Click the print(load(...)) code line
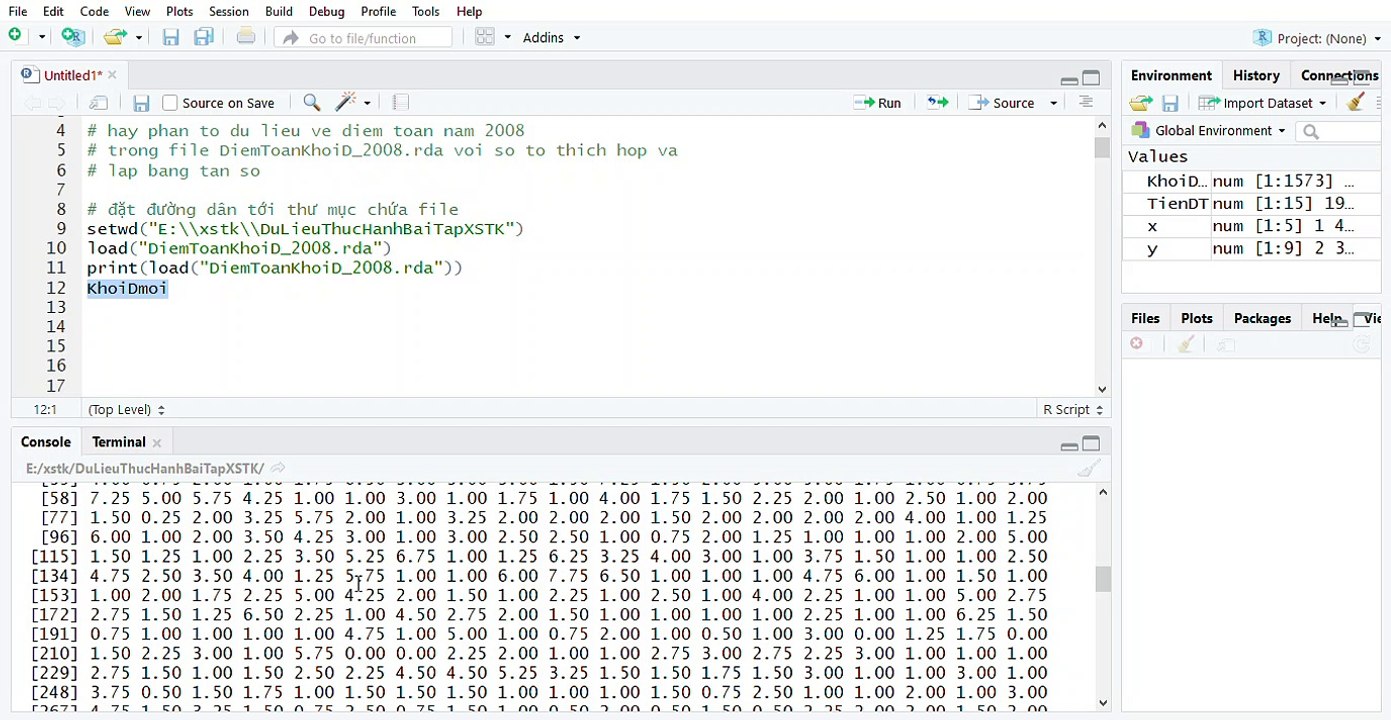1391x720 pixels. [x=274, y=268]
